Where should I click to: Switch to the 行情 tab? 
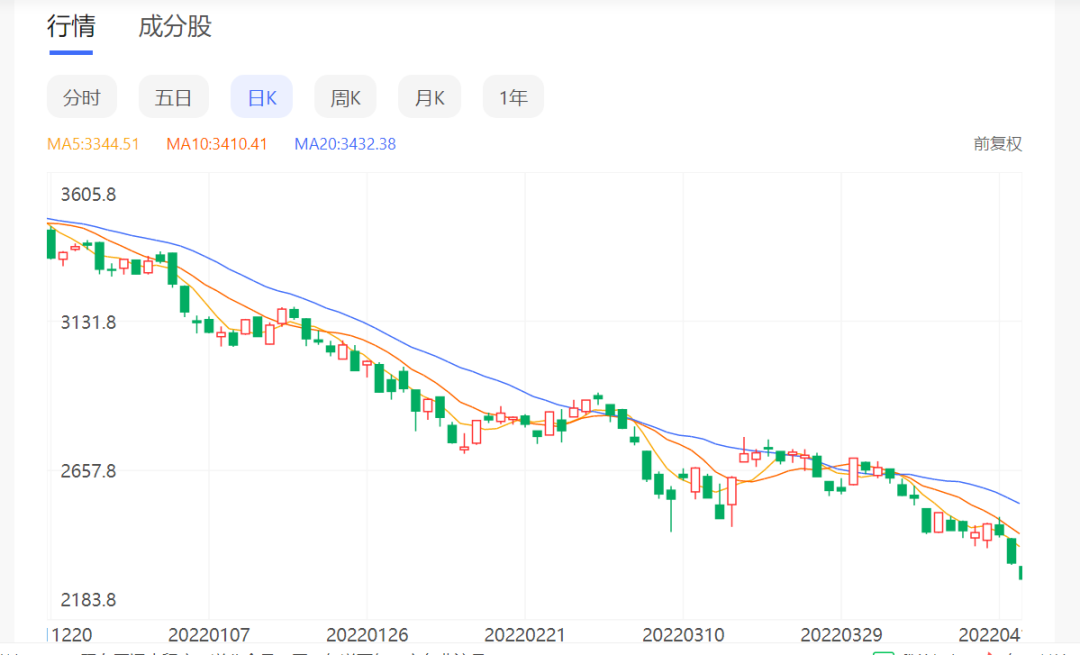(70, 27)
